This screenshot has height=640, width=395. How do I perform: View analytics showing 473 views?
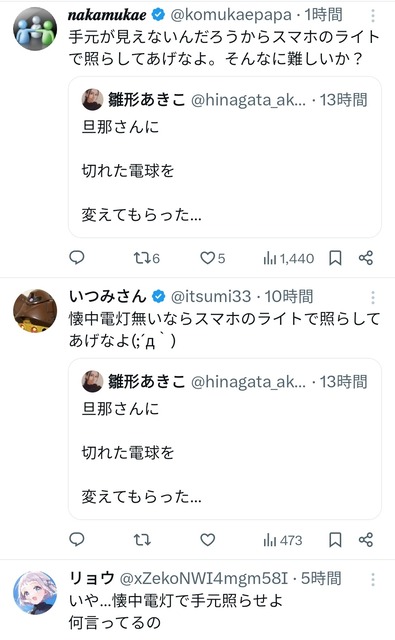(283, 540)
